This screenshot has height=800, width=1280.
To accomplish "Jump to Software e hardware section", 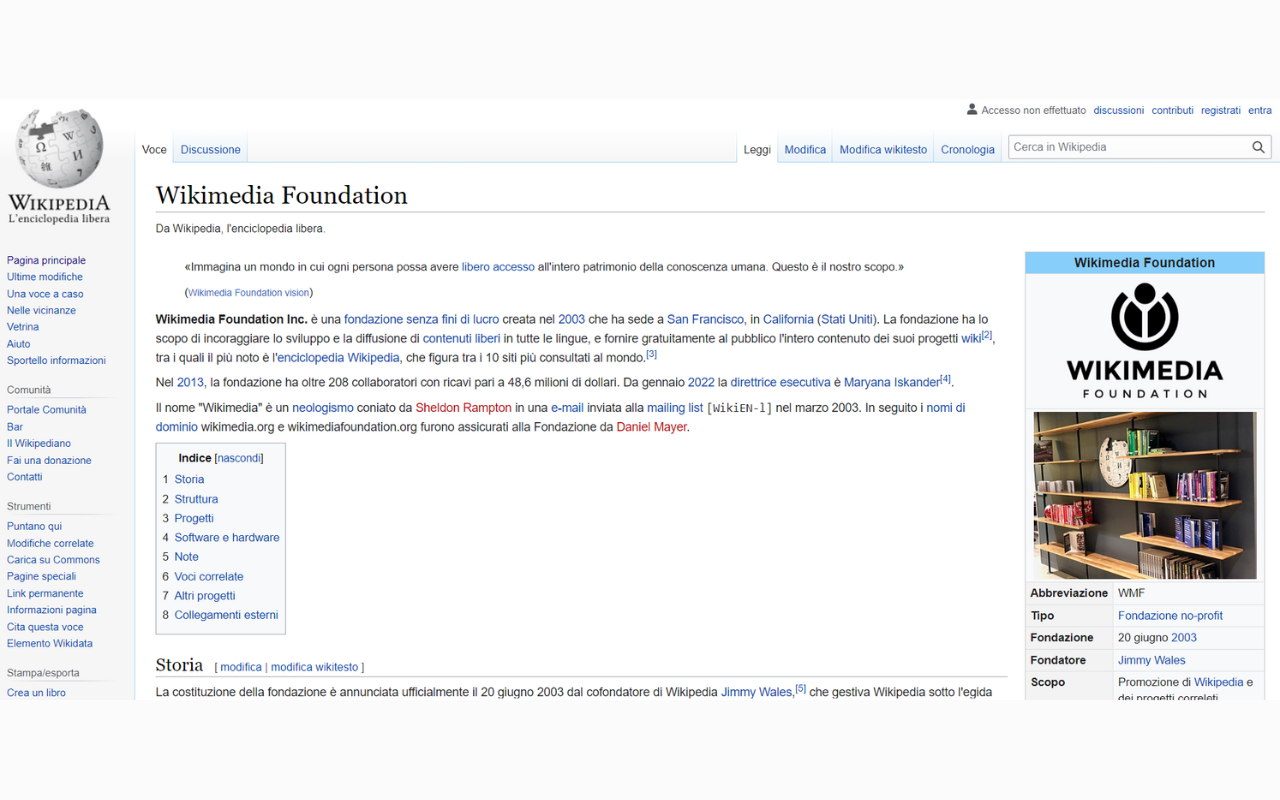I will point(222,537).
